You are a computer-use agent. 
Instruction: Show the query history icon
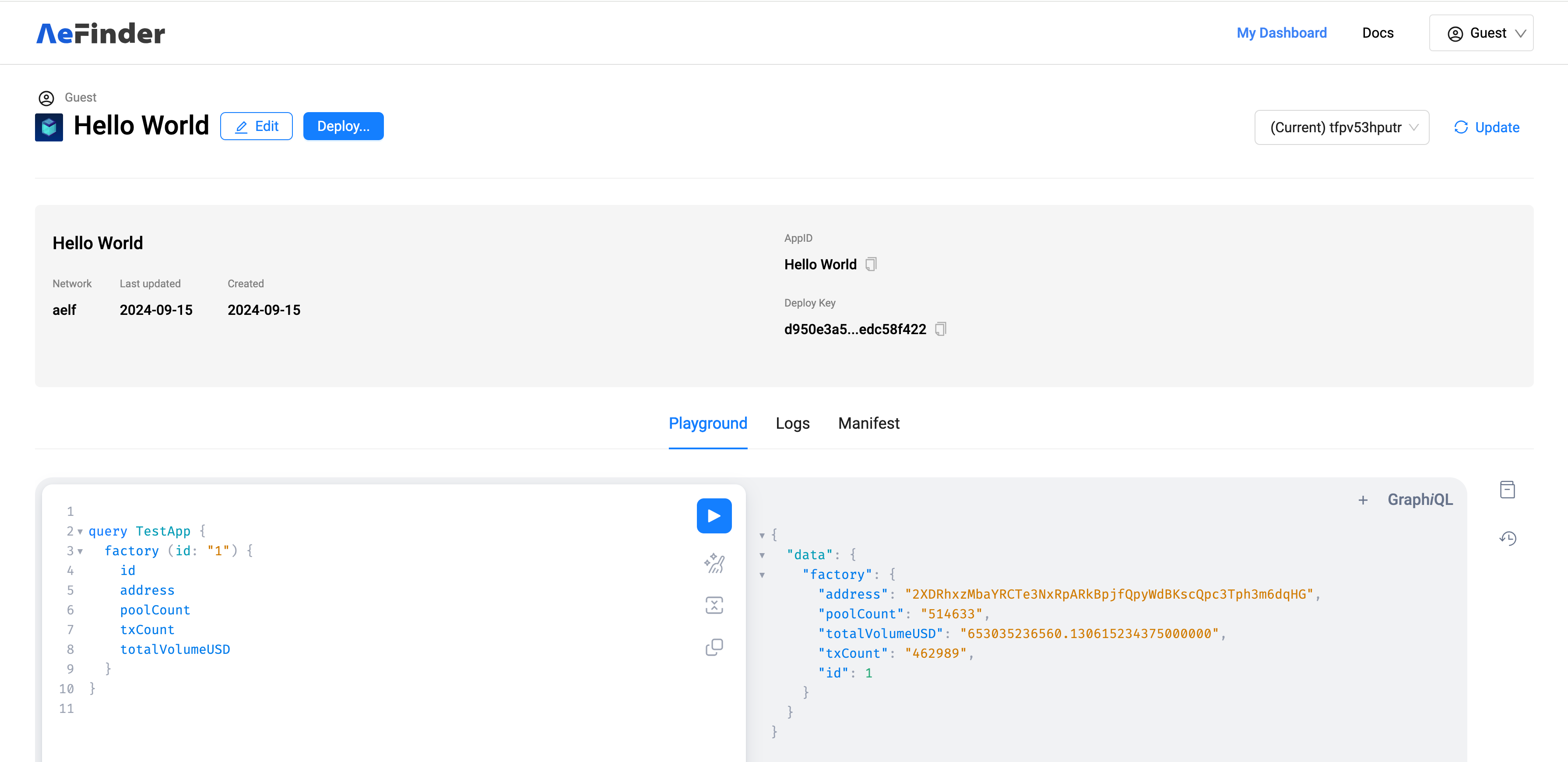tap(1507, 539)
